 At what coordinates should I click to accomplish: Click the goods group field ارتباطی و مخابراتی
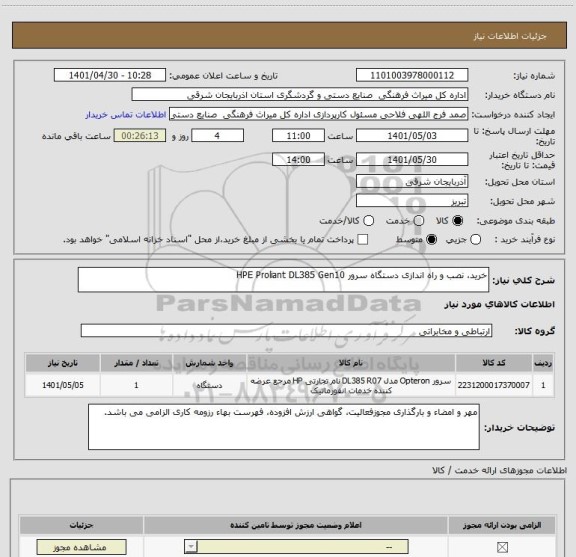point(286,331)
